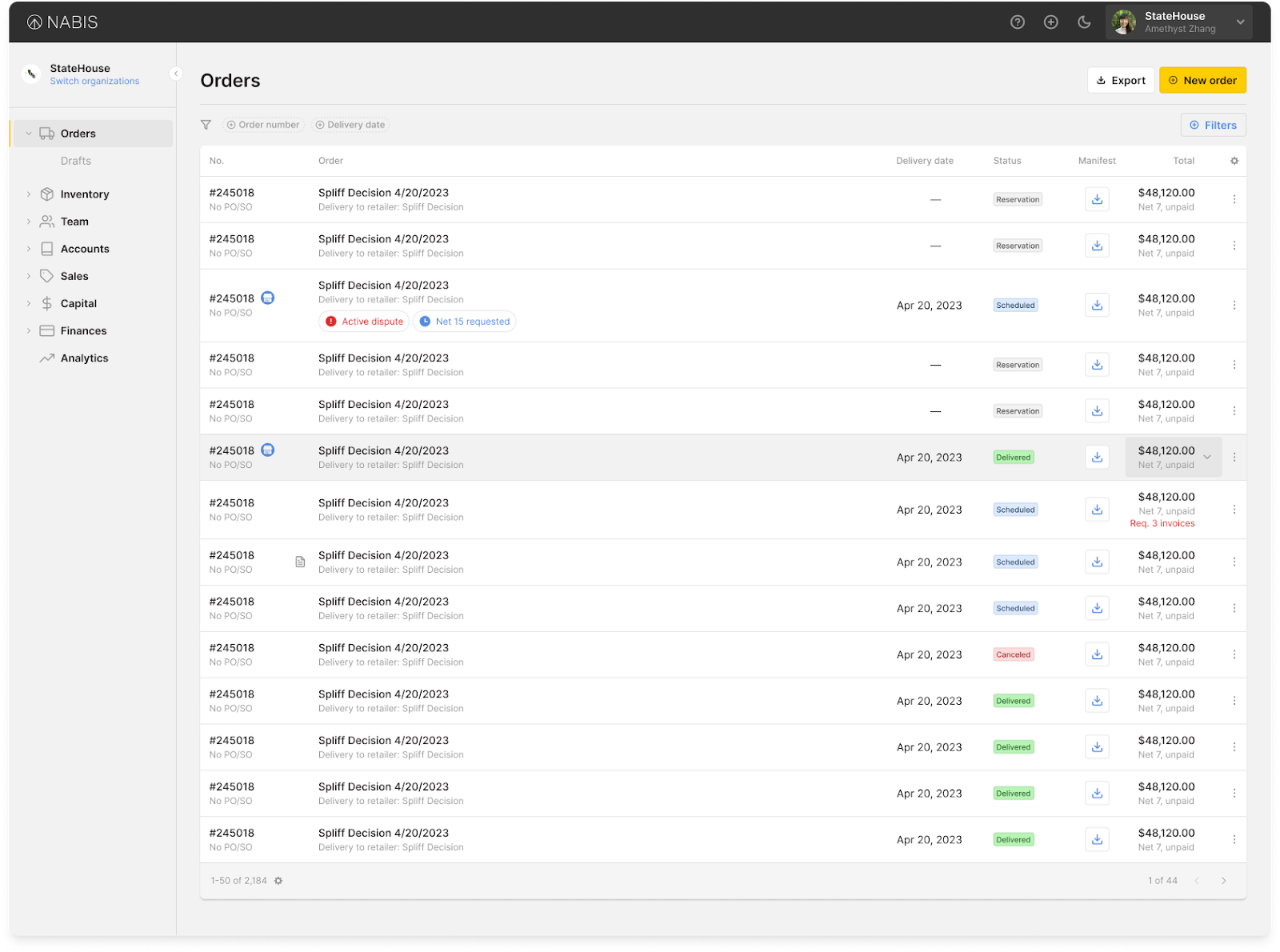Open the three-dot menu on first order row

coord(1234,199)
